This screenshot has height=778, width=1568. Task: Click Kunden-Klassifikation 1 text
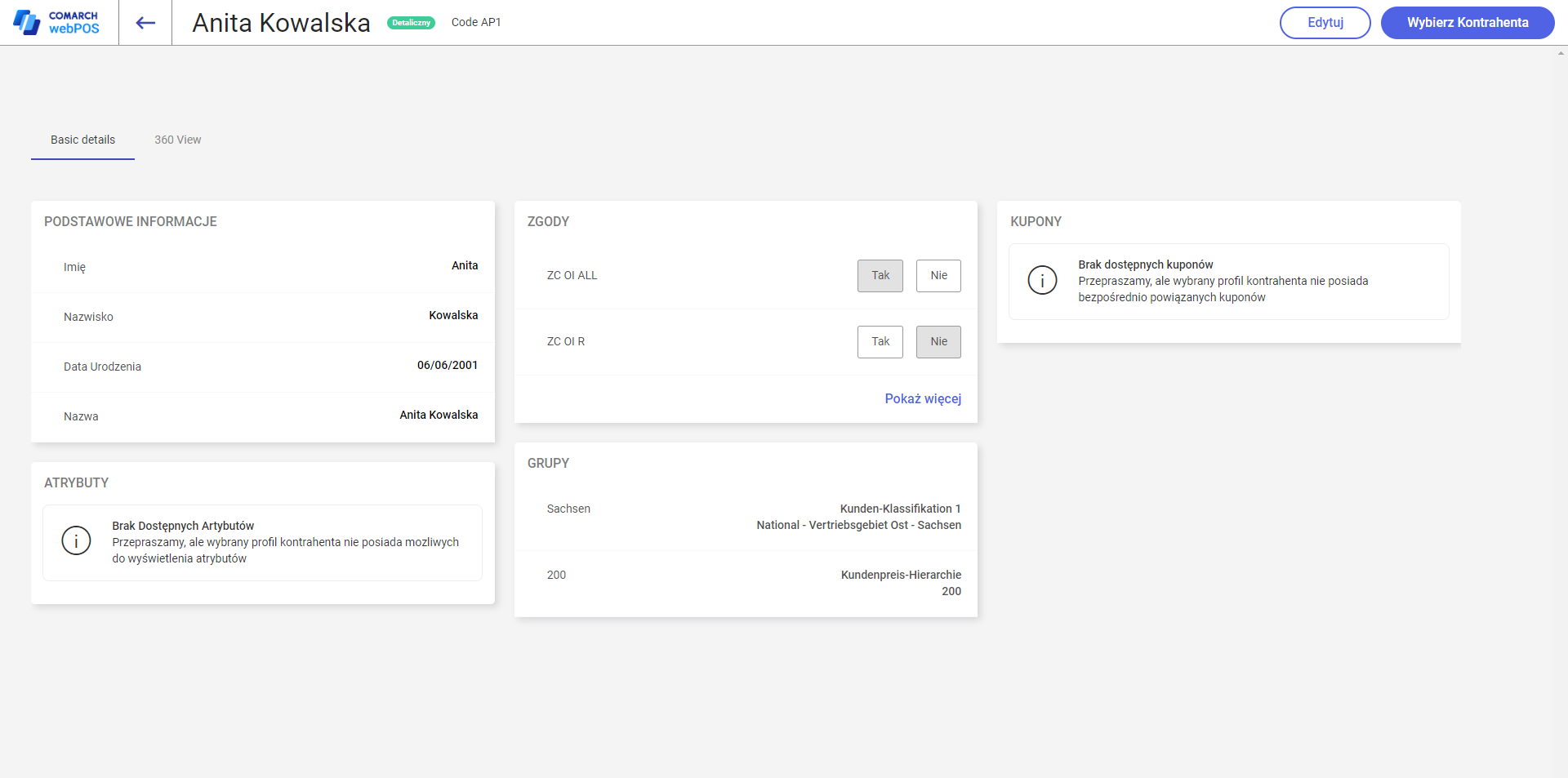pyautogui.click(x=900, y=509)
